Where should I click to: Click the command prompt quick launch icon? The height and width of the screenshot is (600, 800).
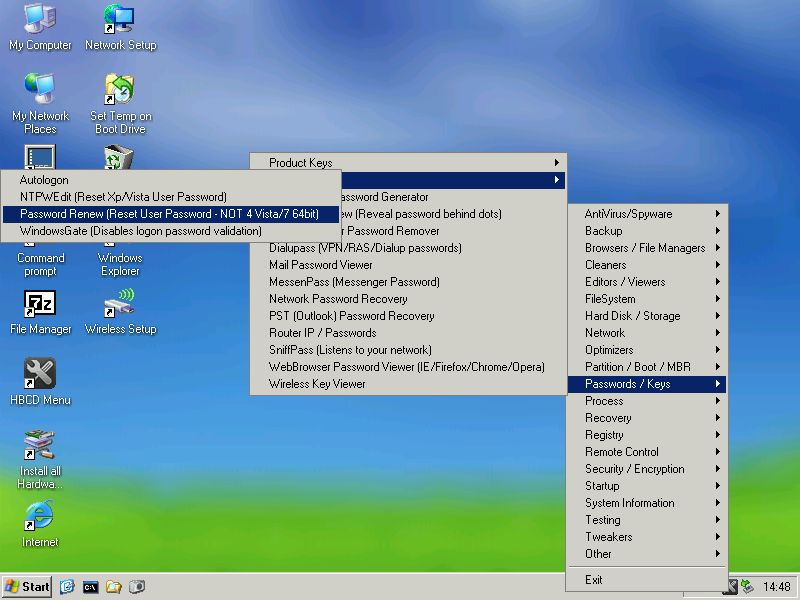tap(91, 587)
